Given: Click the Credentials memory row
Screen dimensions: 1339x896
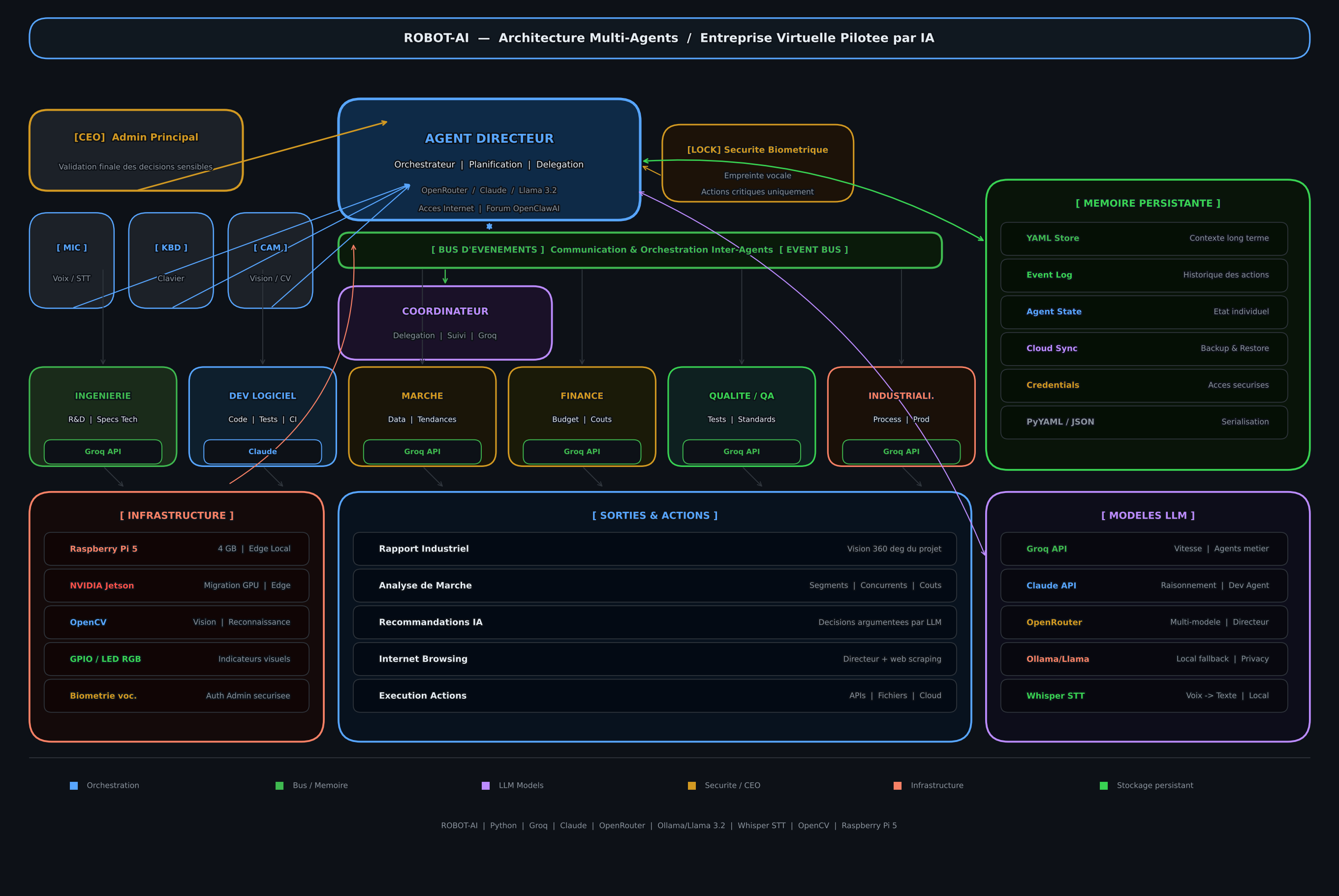Looking at the screenshot, I should [1144, 385].
